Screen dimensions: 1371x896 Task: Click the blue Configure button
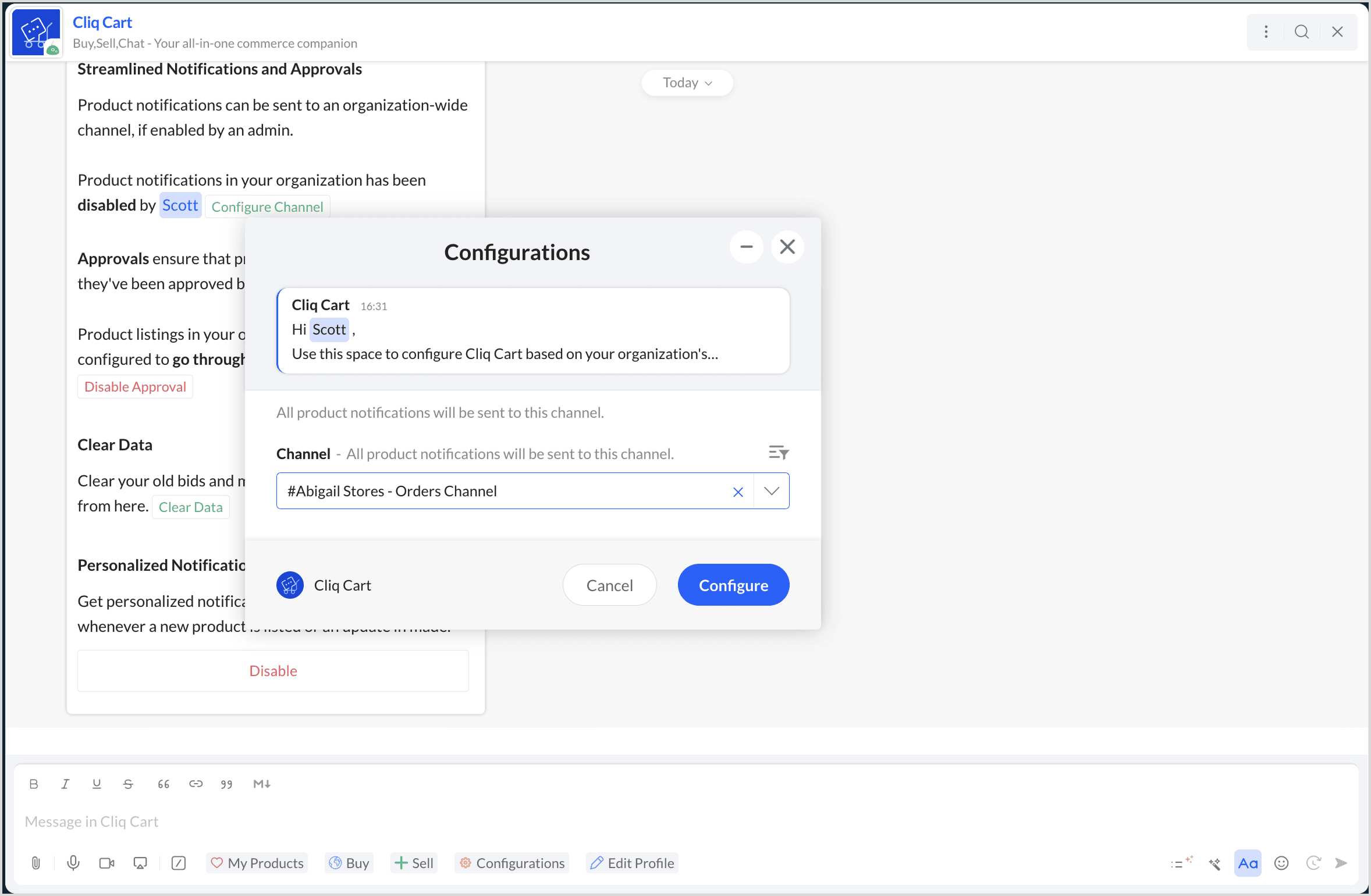pos(733,585)
